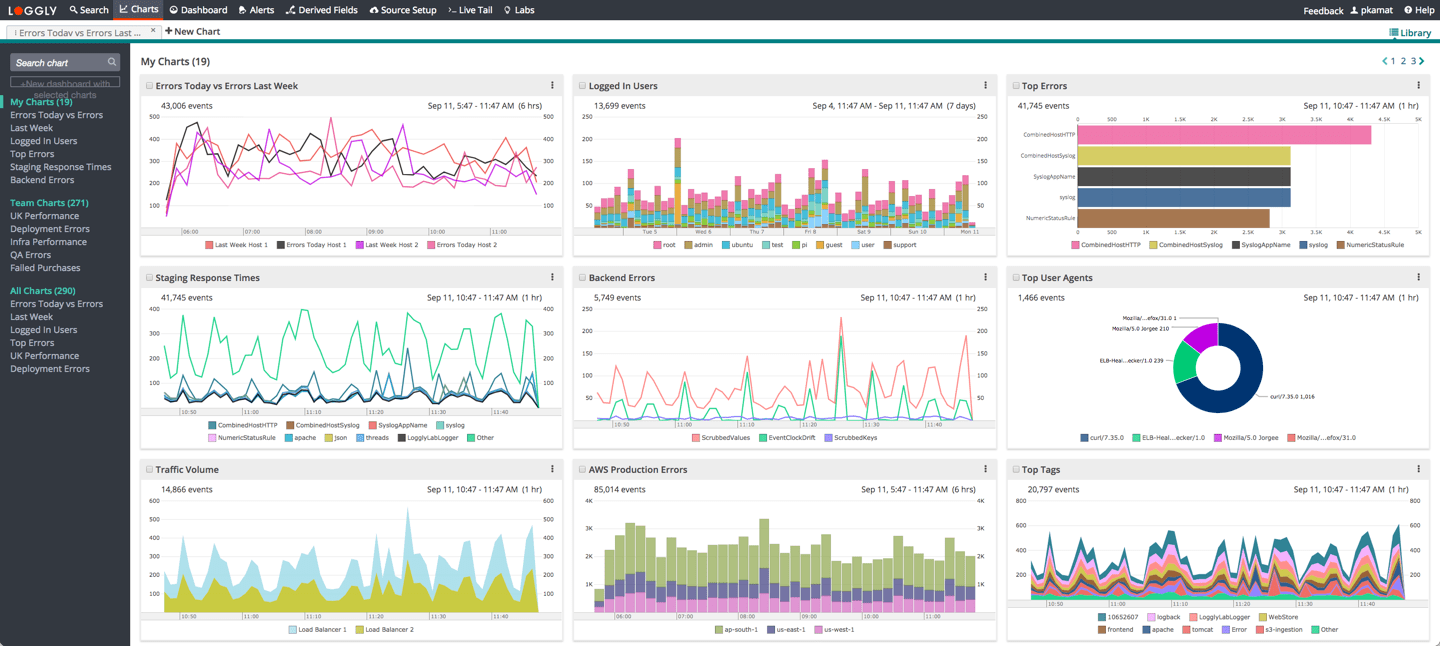Click the search magnifier in the chart search box
Screen dimensions: 1440x646
(111, 61)
